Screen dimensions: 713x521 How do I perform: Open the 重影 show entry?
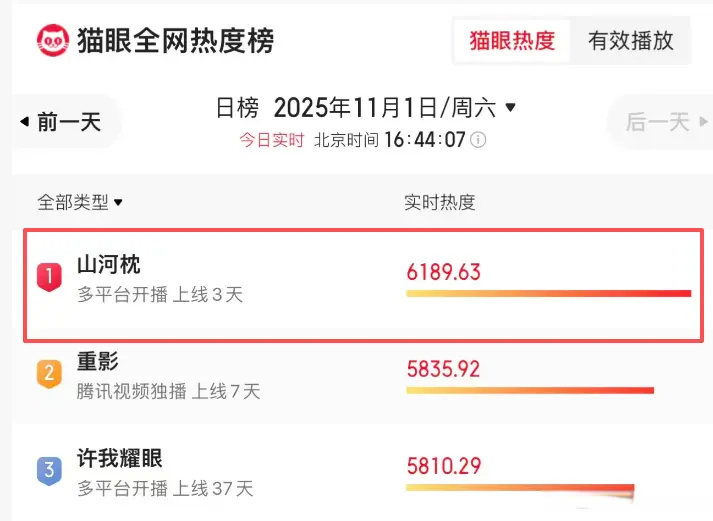point(98,363)
